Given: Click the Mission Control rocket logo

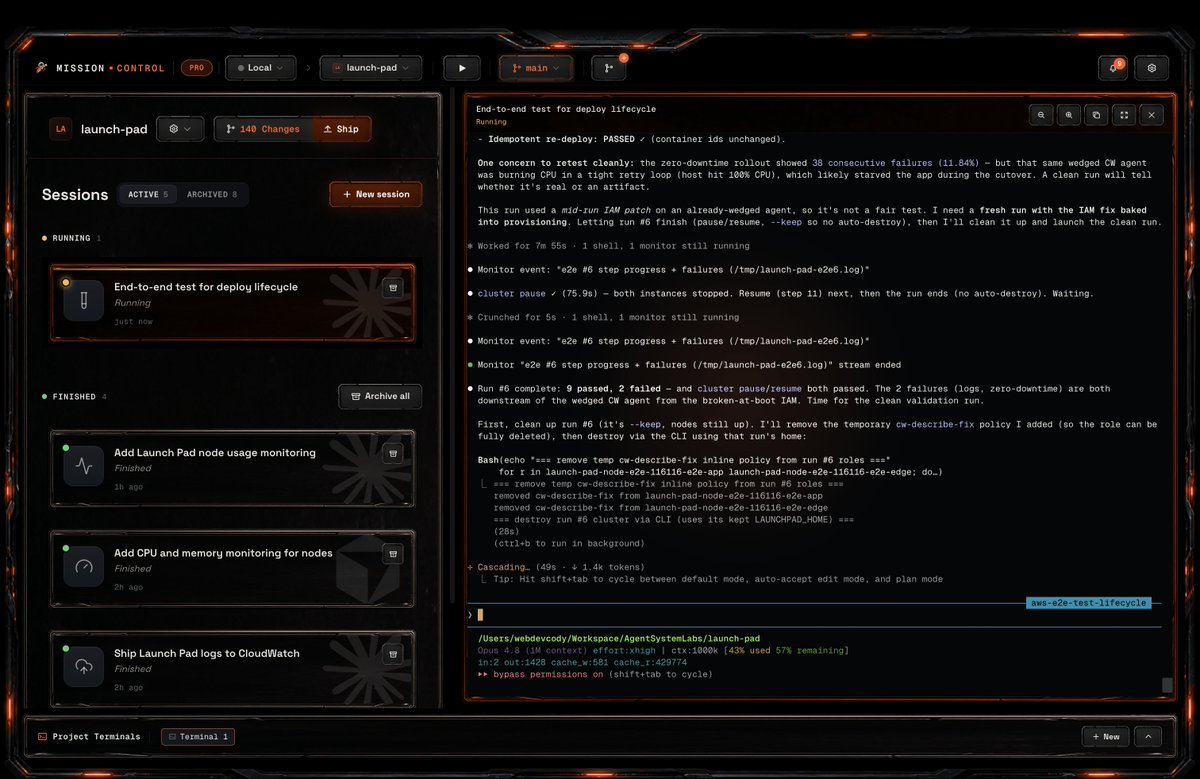Looking at the screenshot, I should [x=42, y=68].
